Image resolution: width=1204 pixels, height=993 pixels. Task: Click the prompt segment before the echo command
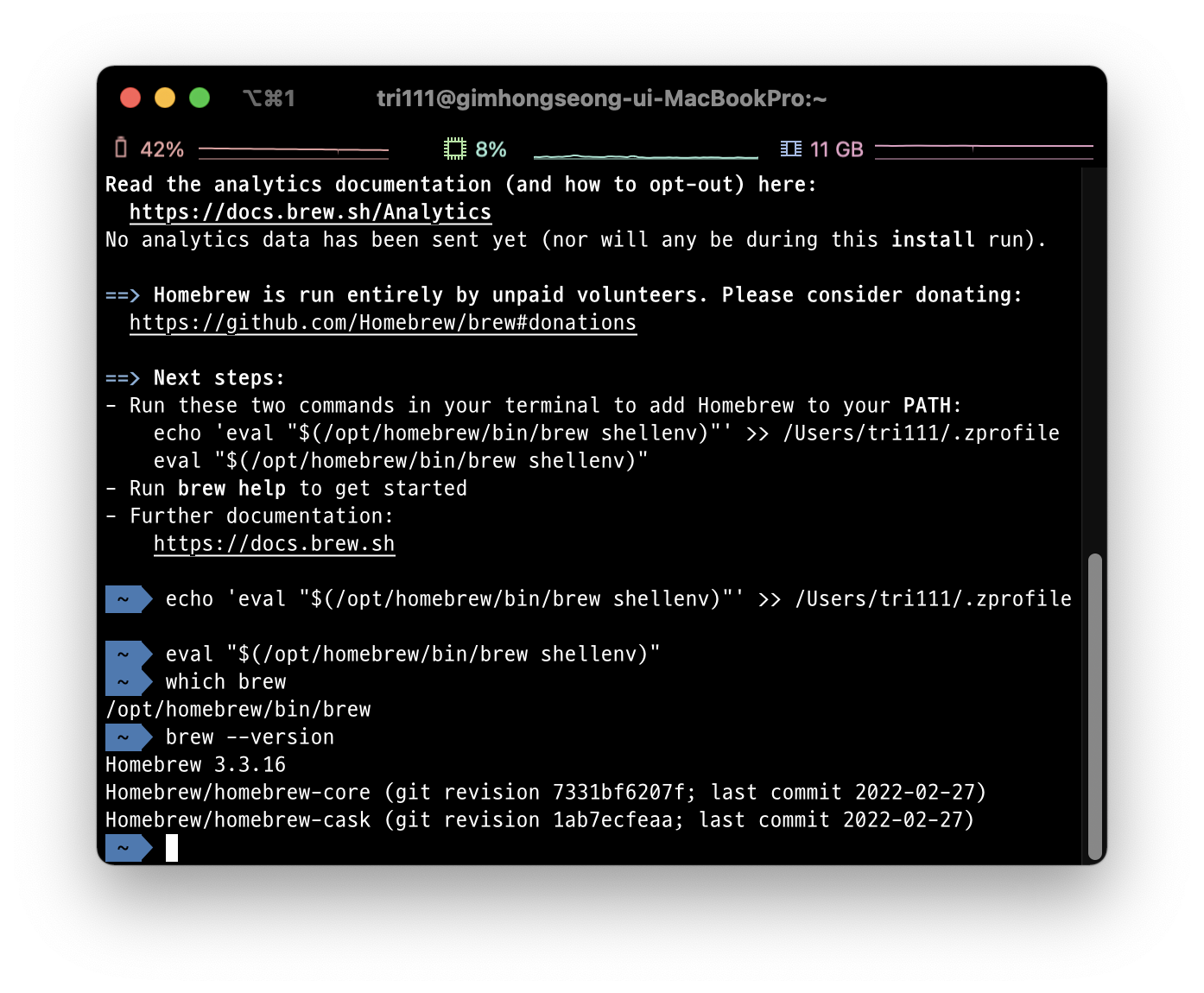[x=129, y=599]
